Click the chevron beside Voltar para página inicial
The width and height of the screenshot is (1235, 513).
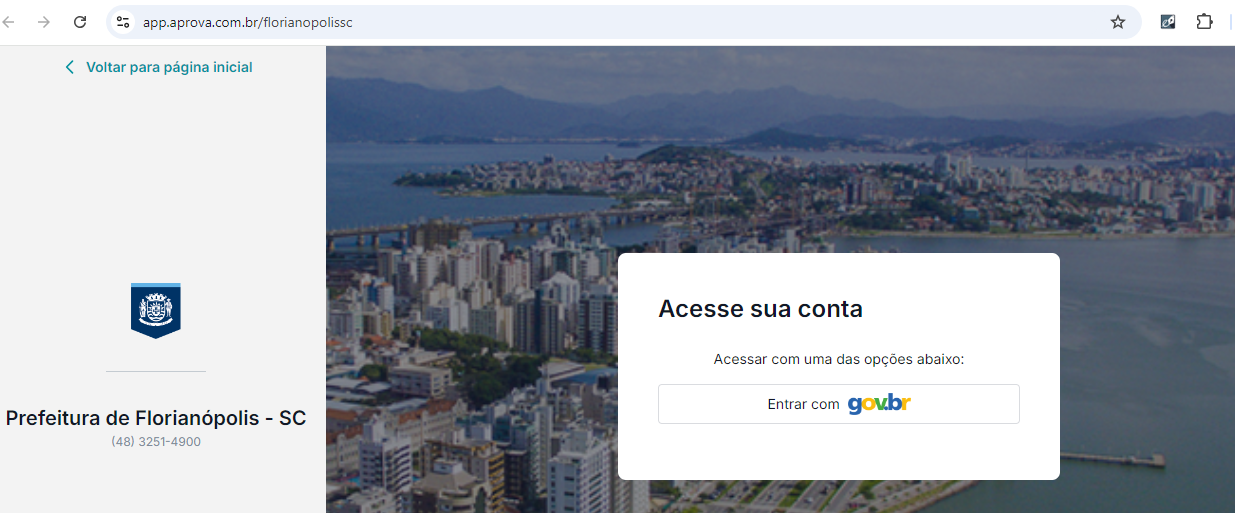[x=69, y=67]
